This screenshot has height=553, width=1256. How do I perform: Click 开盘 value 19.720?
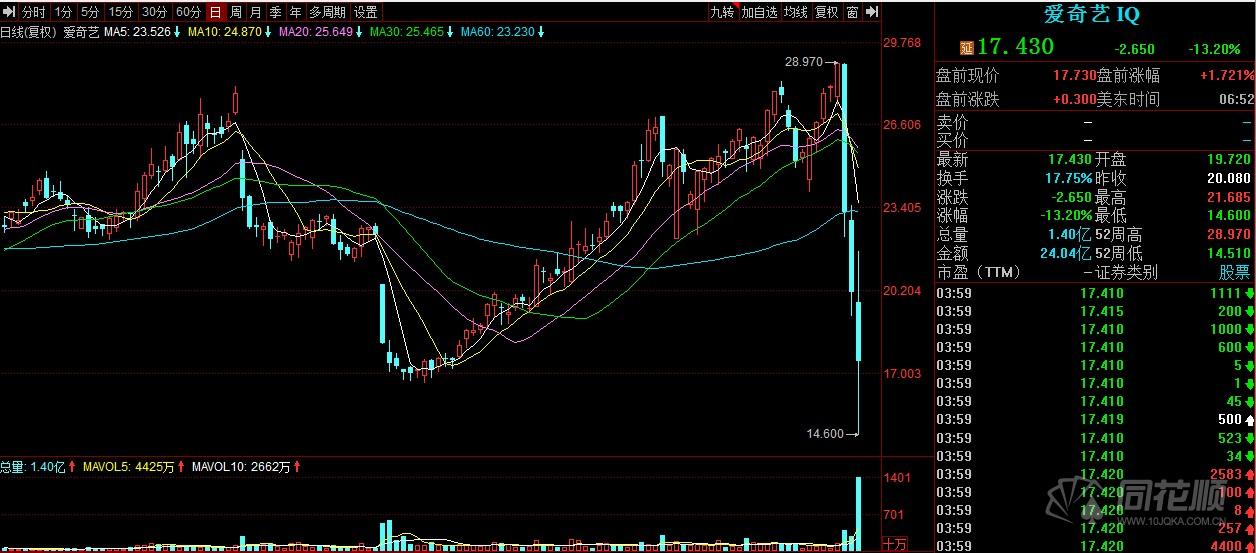[1229, 159]
